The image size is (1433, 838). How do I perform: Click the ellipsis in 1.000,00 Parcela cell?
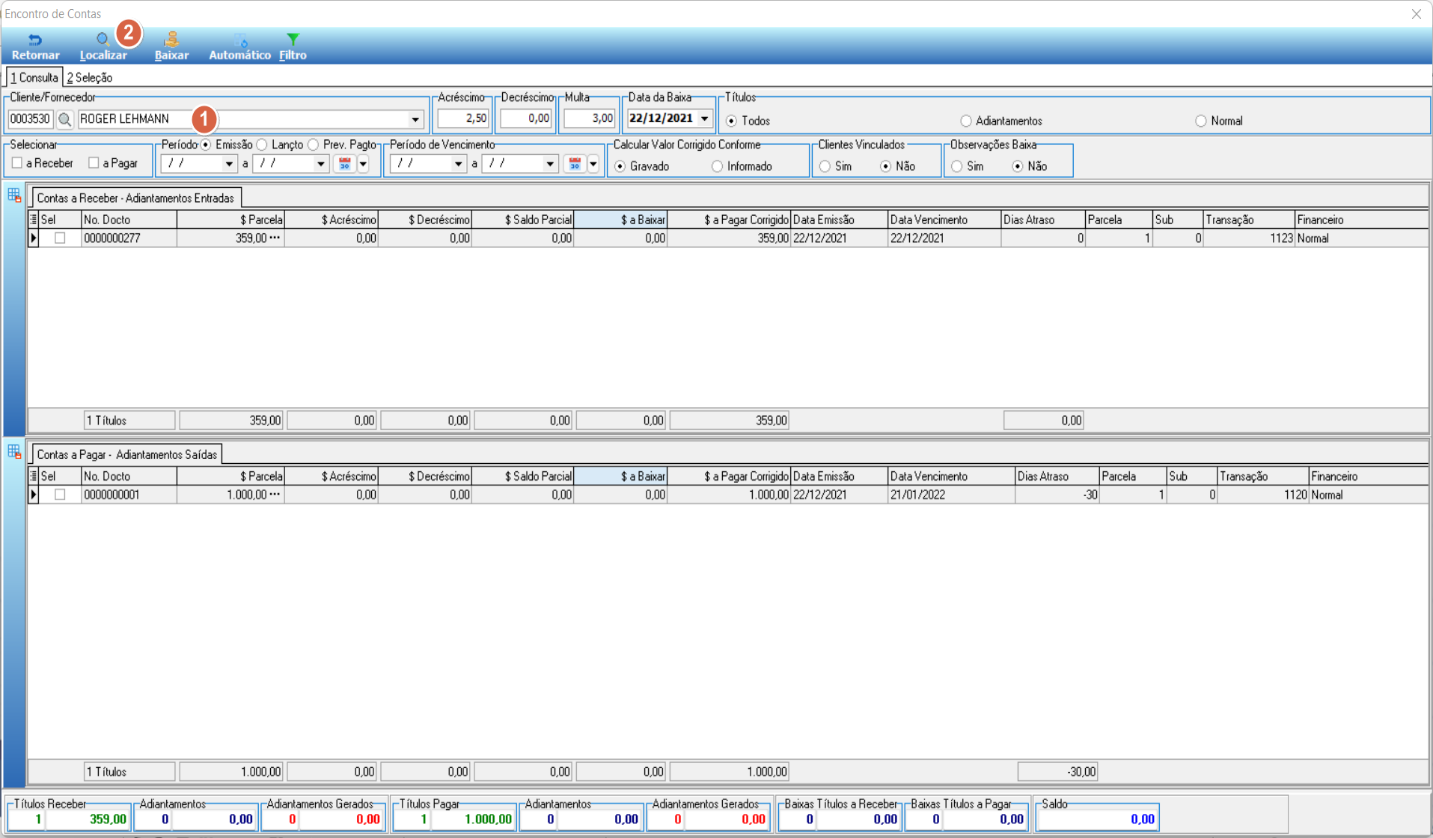(276, 495)
